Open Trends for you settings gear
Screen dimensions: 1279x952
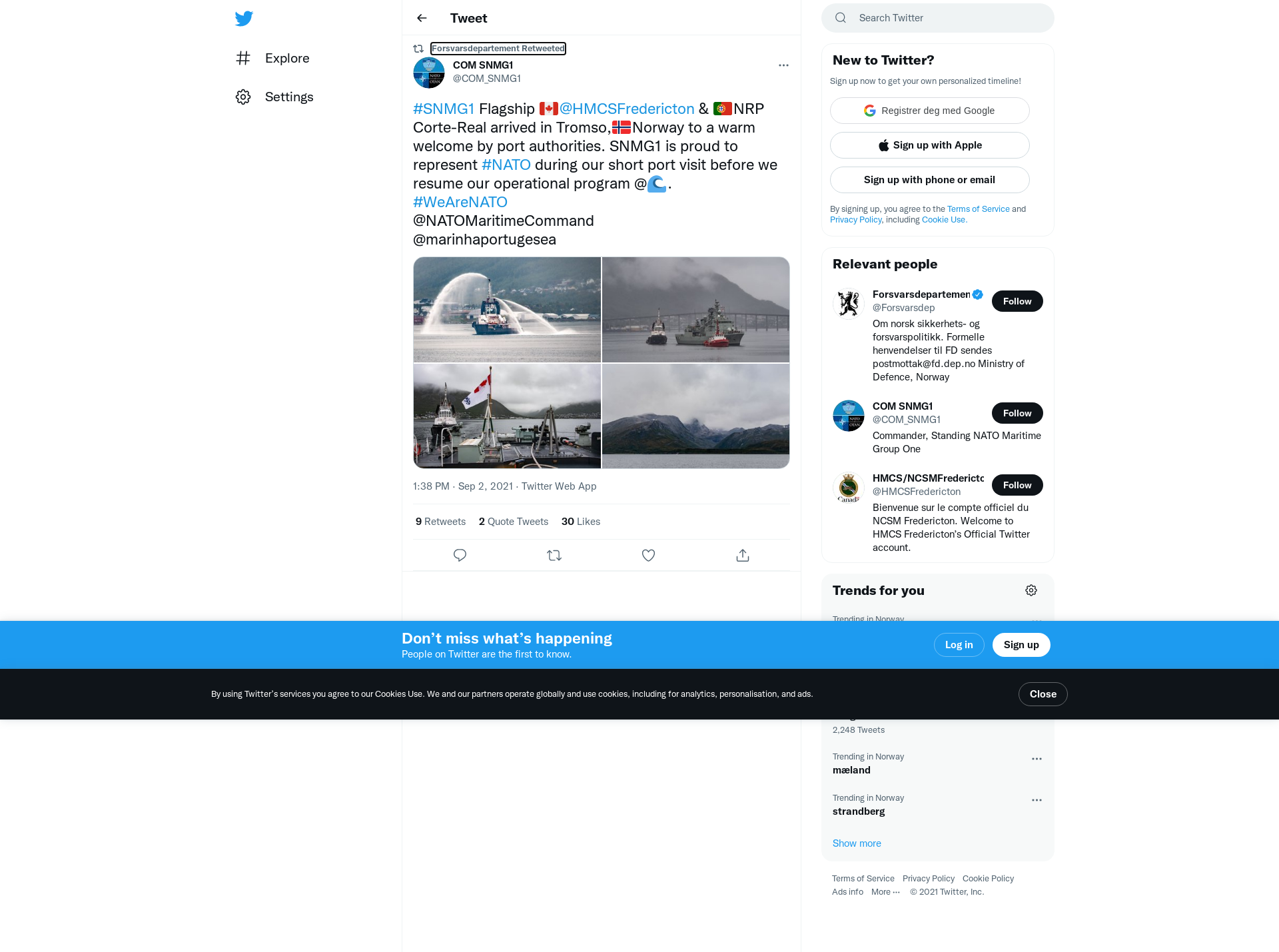click(x=1031, y=590)
